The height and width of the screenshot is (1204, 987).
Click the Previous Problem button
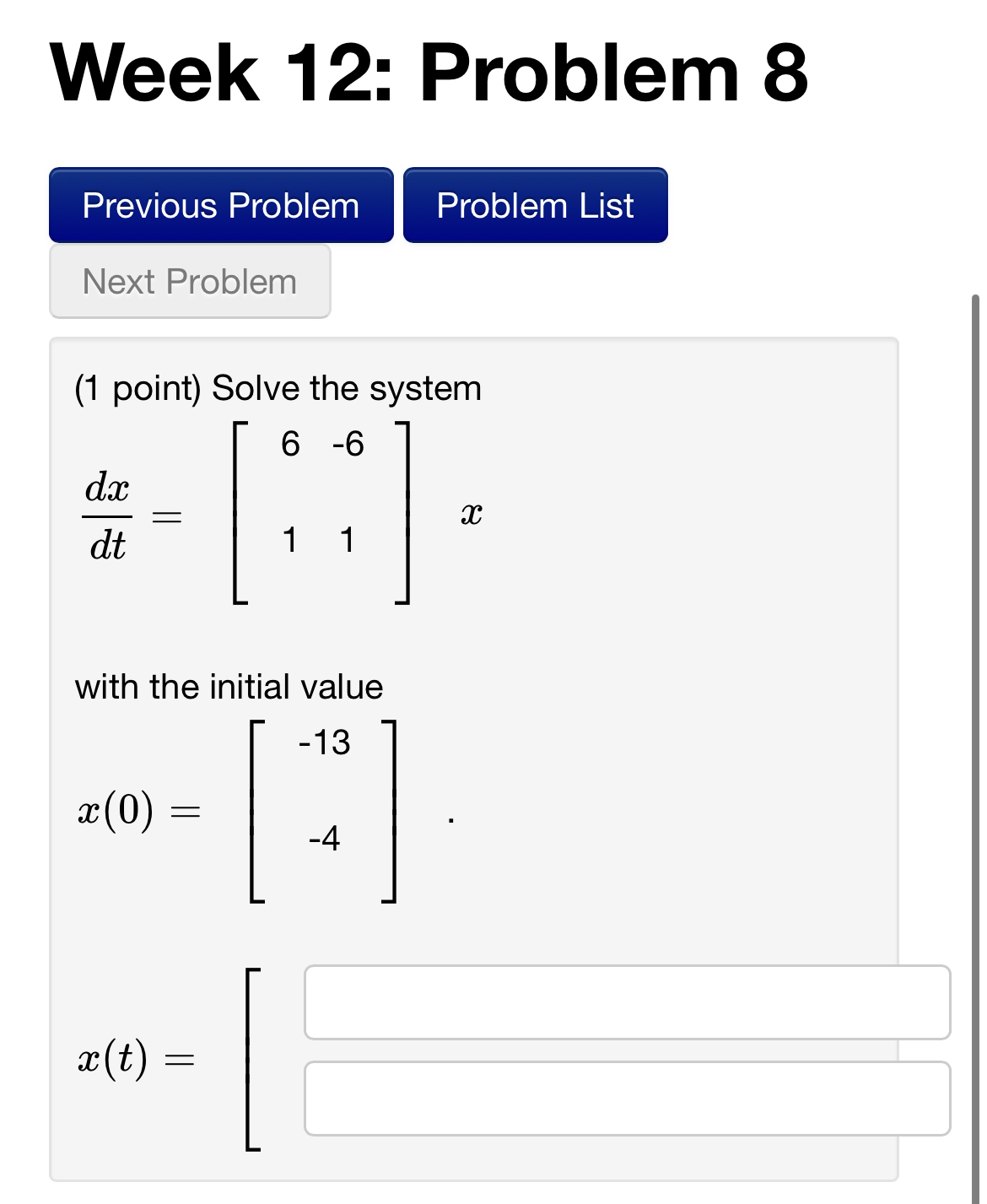pos(221,205)
